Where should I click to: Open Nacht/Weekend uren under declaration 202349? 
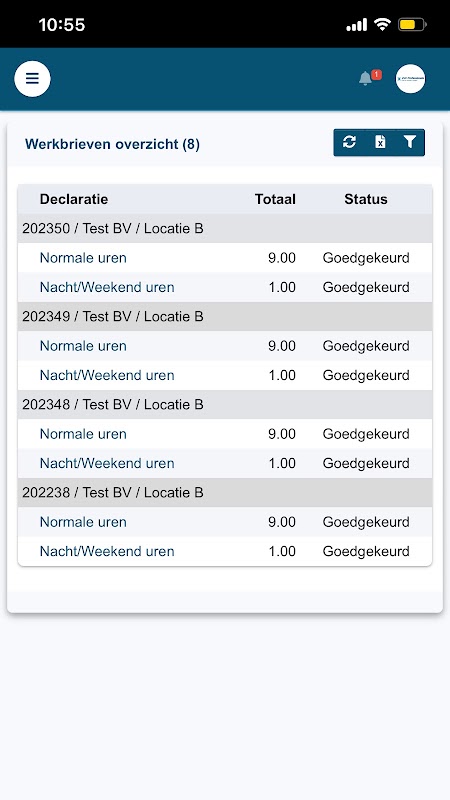[x=107, y=375]
